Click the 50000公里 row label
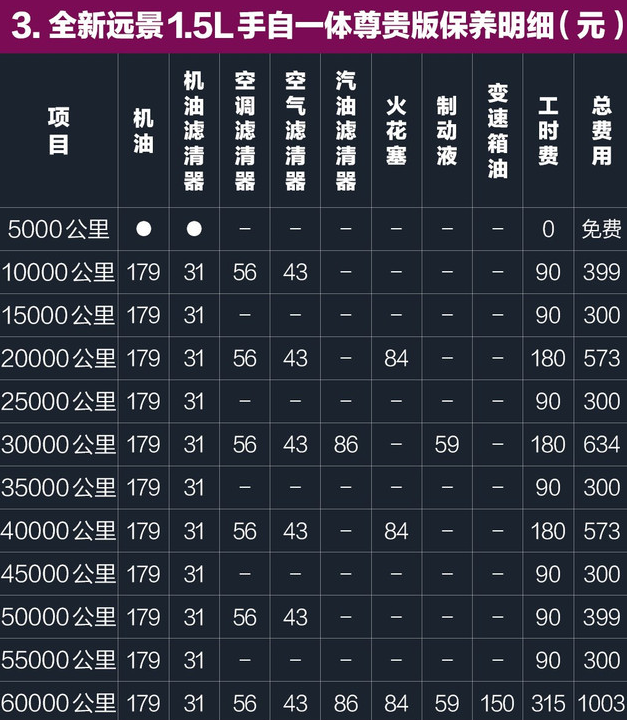 [x=58, y=617]
